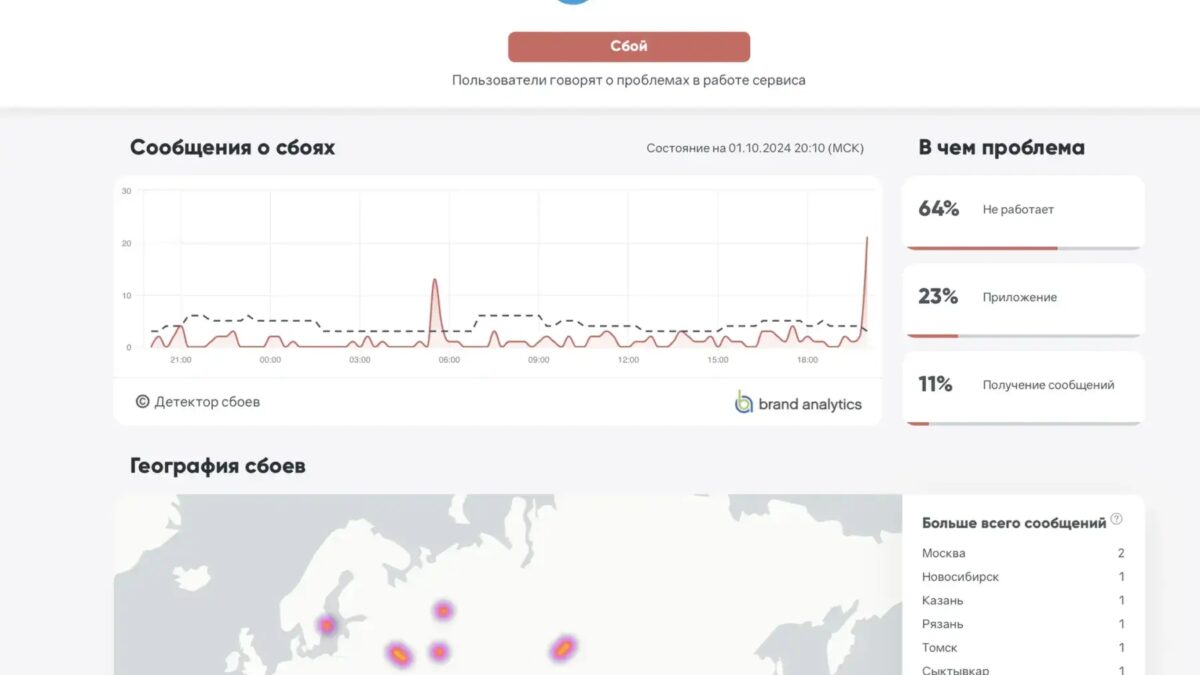Select the 64% Не работает card
Image resolution: width=1200 pixels, height=675 pixels.
(1022, 211)
